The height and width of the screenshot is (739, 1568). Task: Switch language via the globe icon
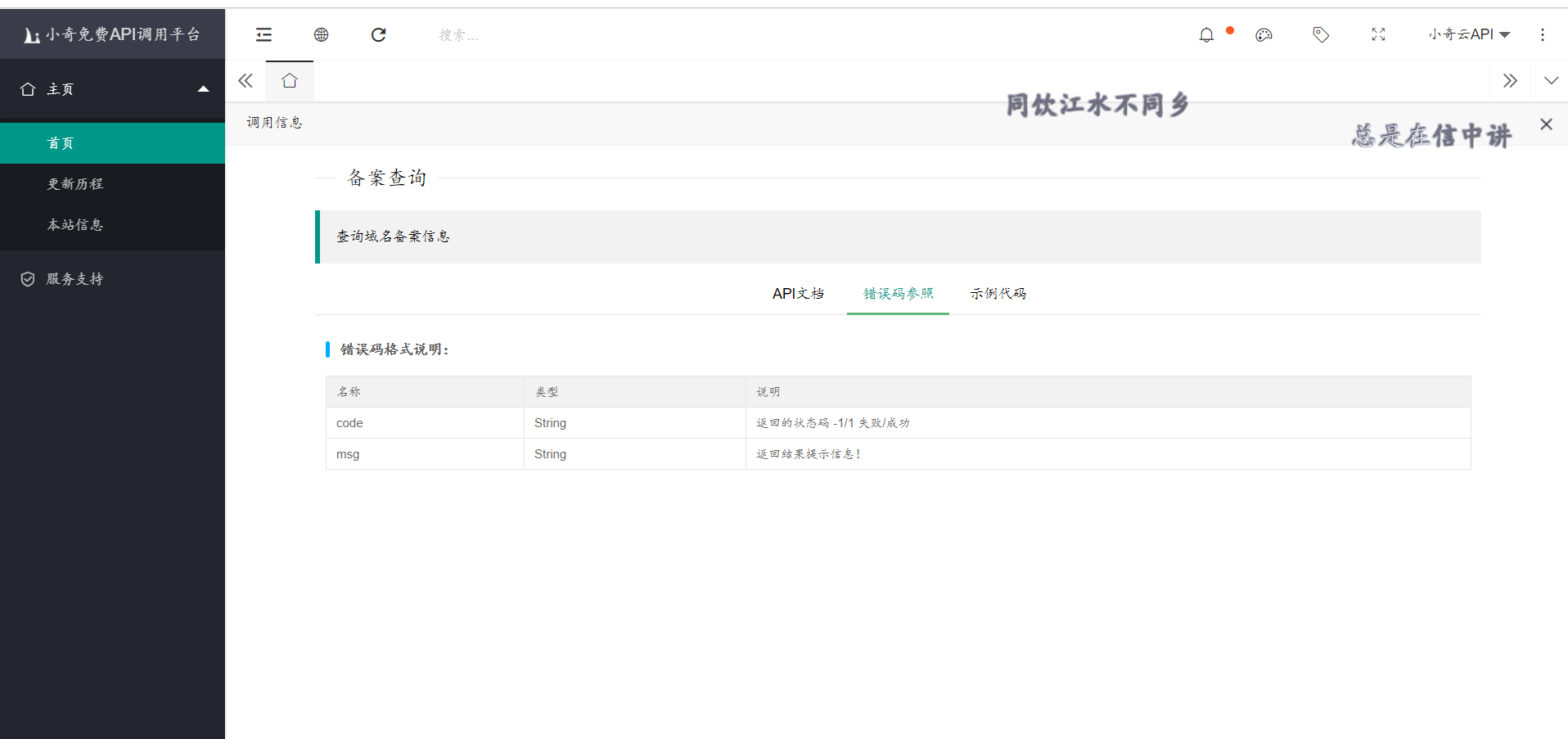tap(321, 34)
